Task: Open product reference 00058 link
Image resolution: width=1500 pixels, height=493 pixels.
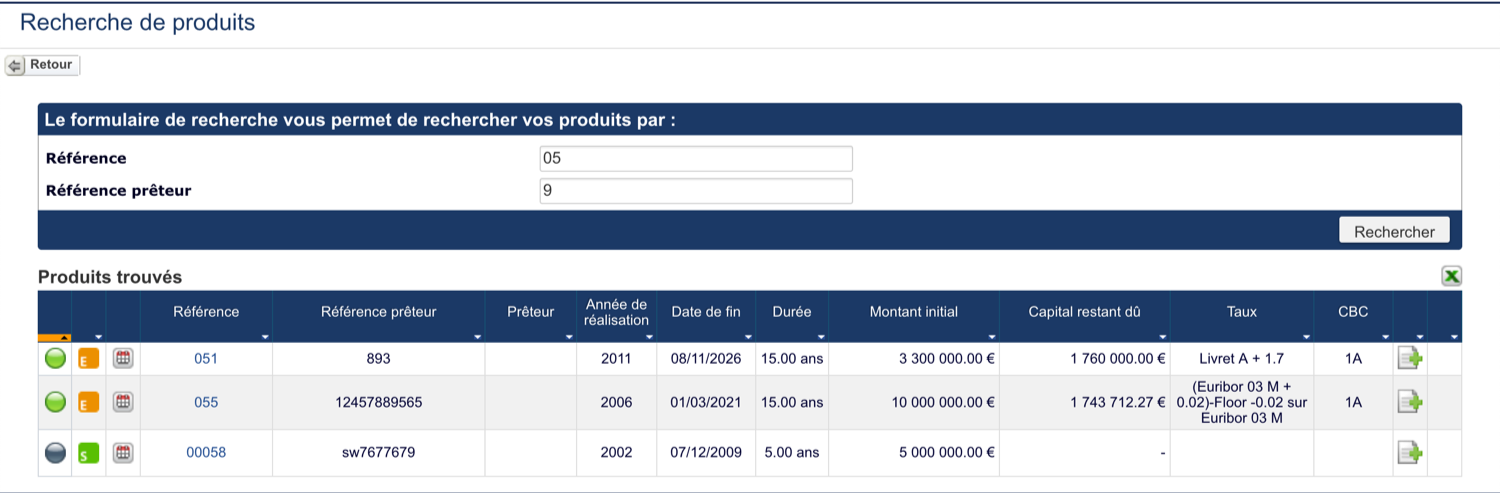Action: 206,452
